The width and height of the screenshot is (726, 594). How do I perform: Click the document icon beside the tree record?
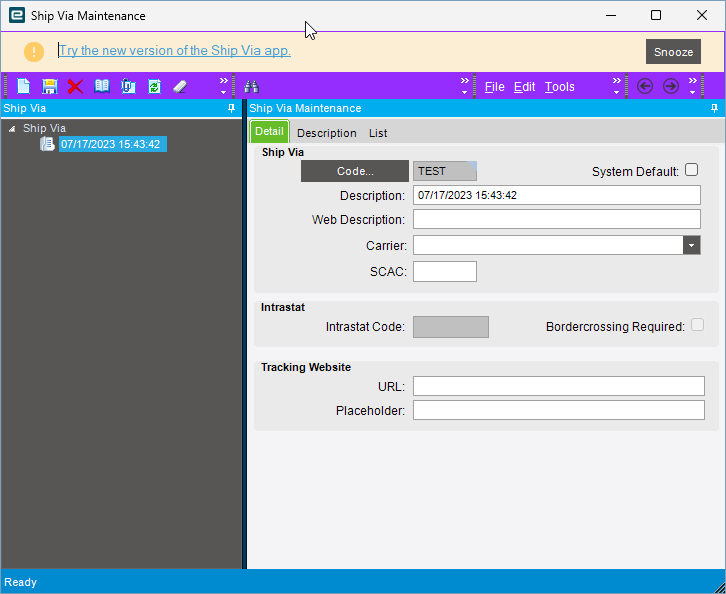point(47,144)
